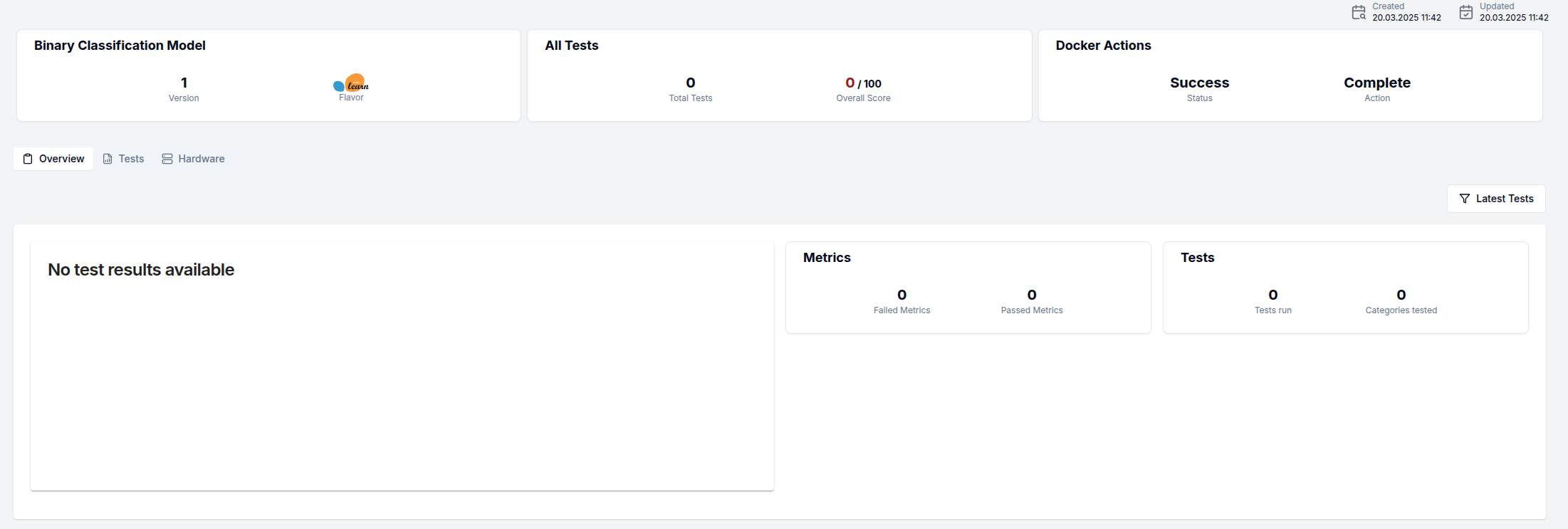Click the Binary Classification Model title
Screen dimensions: 1568x529
click(120, 46)
